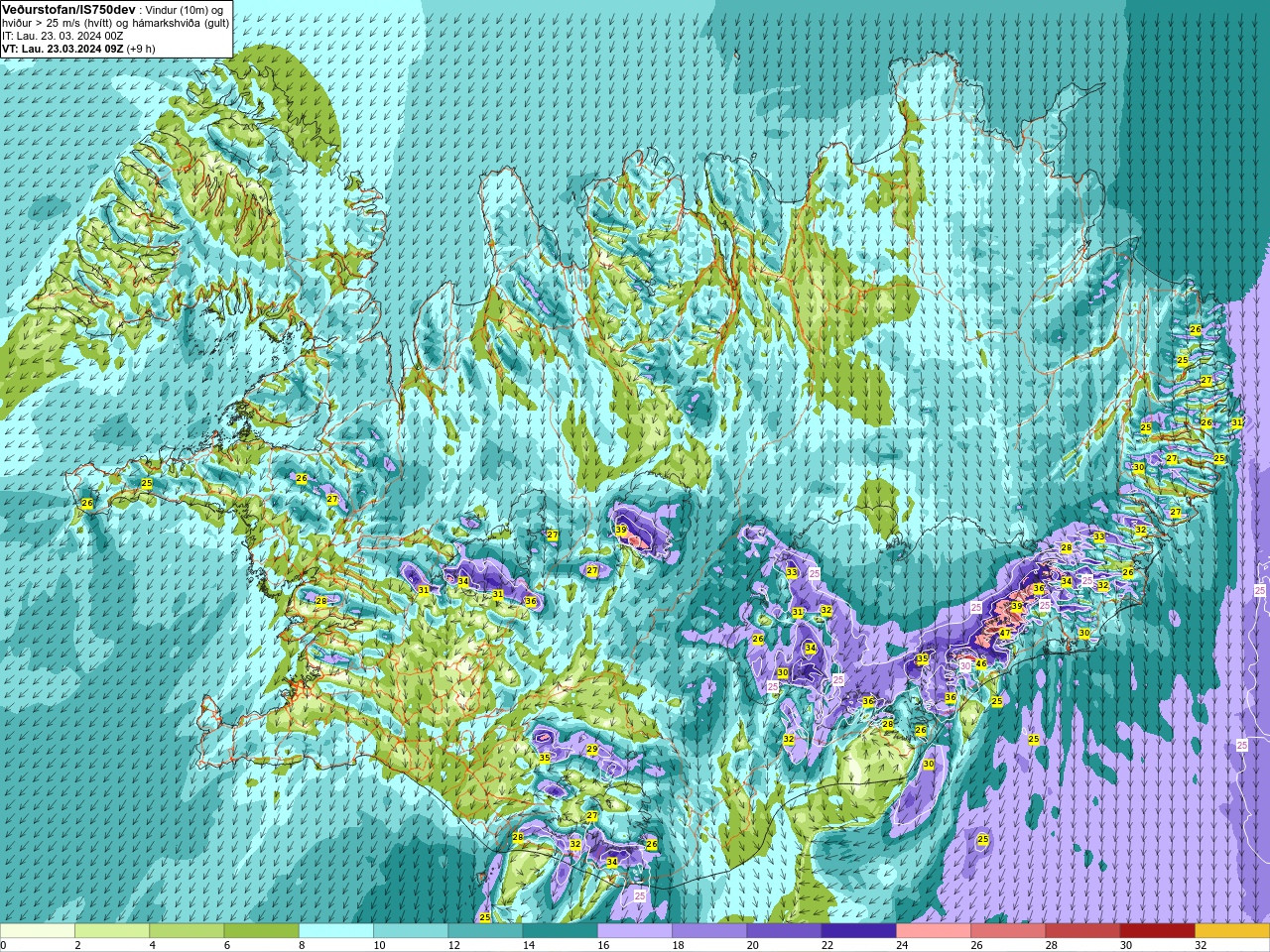The height and width of the screenshot is (952, 1270).
Task: Click the dark indigo 22–24 legend swatch
Action: [x=858, y=931]
